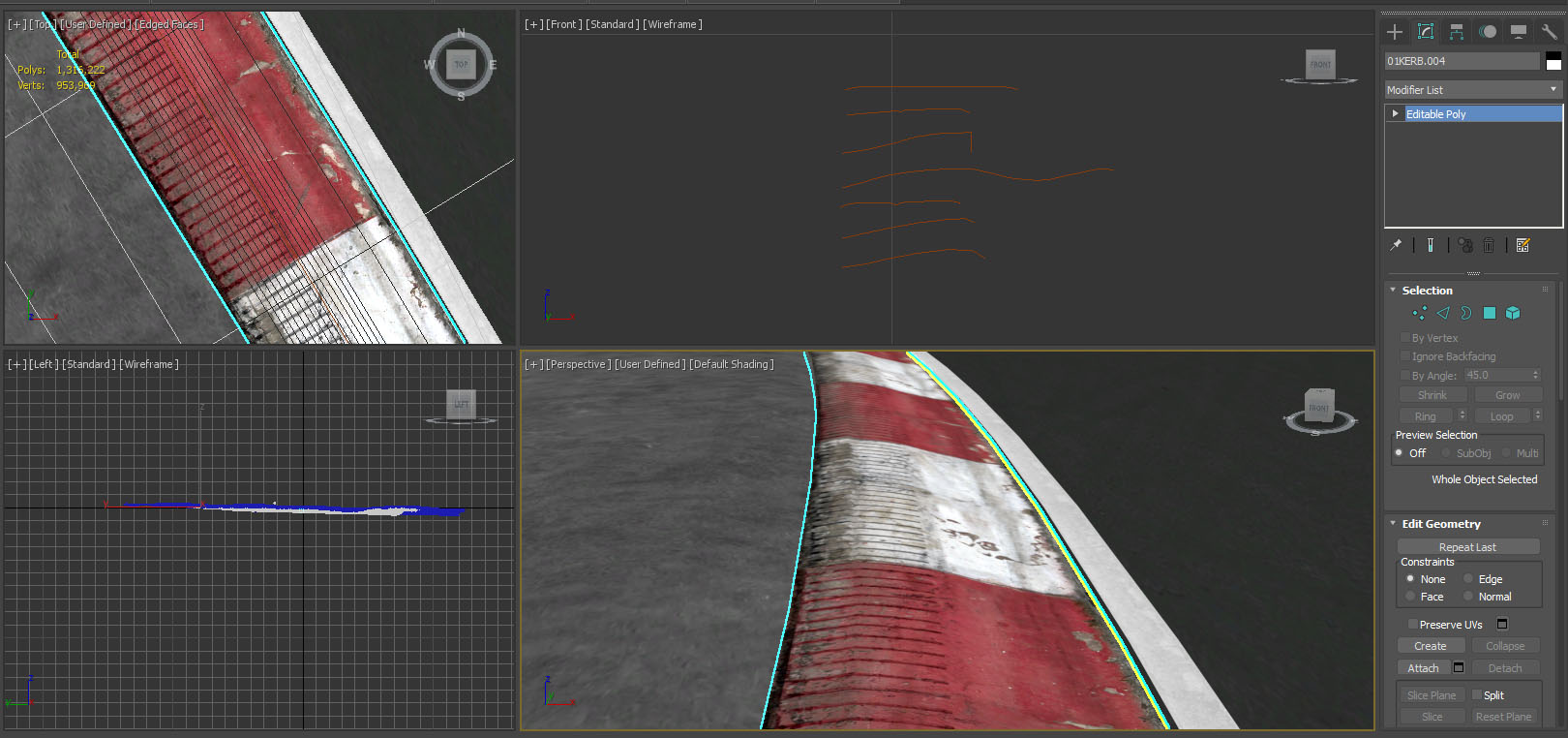Open the Motion panel tab
Viewport: 1568px width, 738px height.
[x=1488, y=32]
